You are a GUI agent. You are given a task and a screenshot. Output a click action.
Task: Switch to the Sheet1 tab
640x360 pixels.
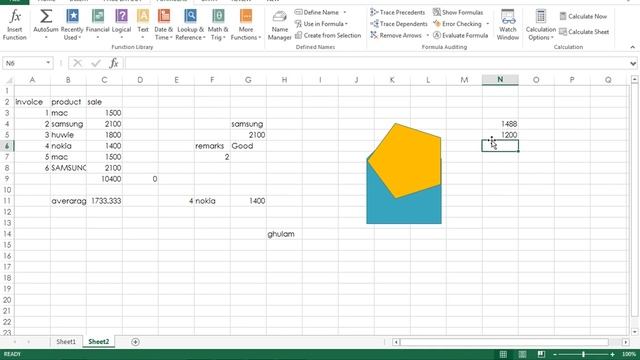pos(66,342)
